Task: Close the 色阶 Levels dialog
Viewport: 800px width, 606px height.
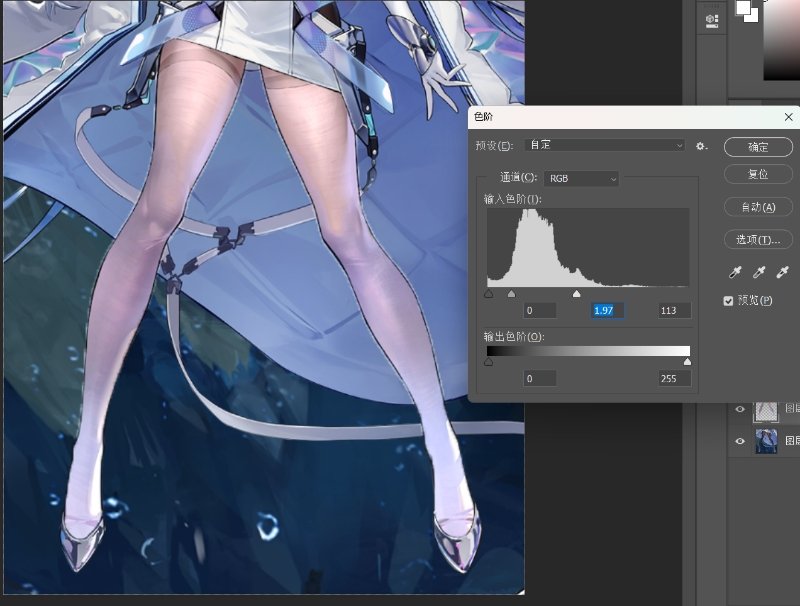Action: pos(788,117)
